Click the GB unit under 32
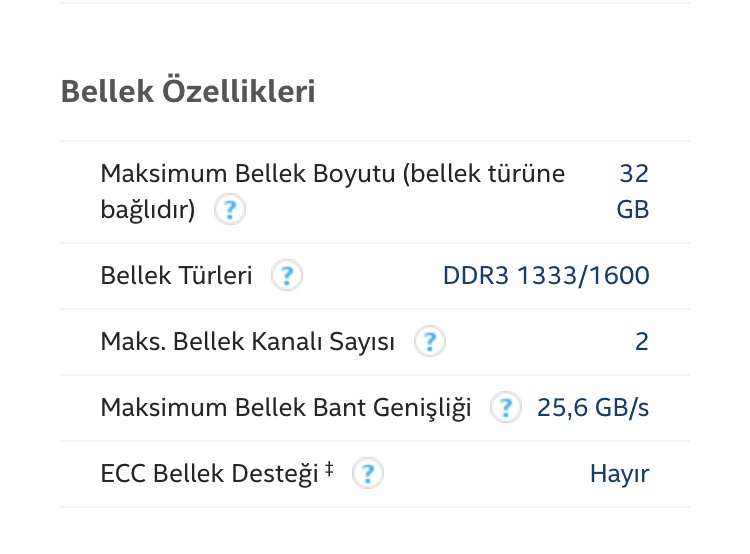Image resolution: width=750 pixels, height=554 pixels. (633, 210)
